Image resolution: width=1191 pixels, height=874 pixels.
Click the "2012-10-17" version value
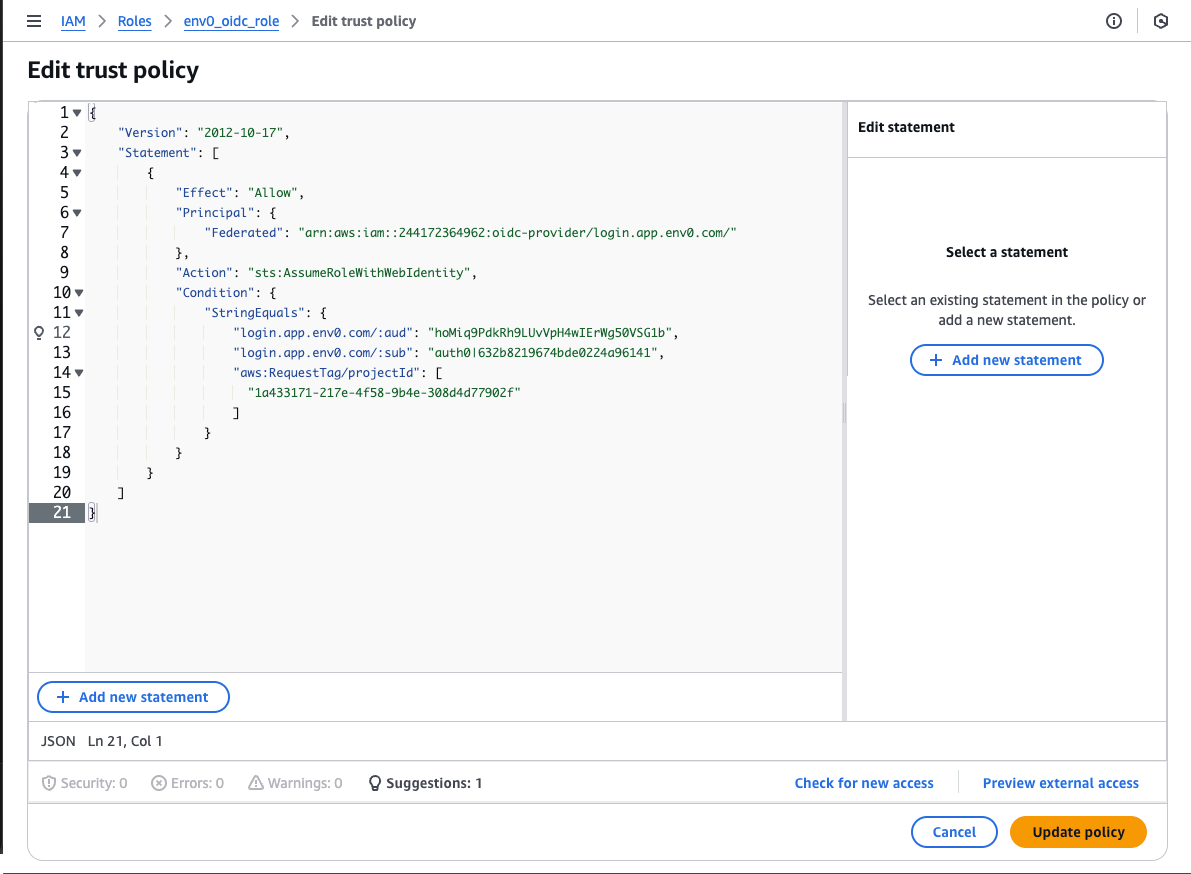click(240, 132)
